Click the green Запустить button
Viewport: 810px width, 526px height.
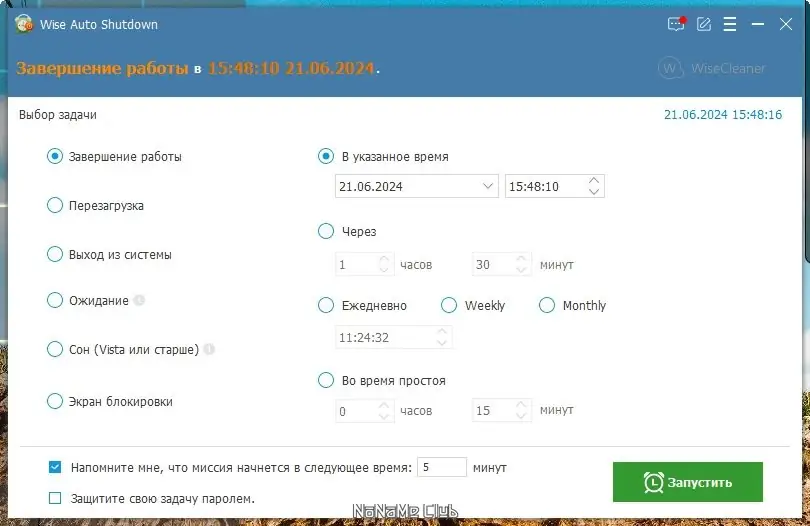coord(688,482)
